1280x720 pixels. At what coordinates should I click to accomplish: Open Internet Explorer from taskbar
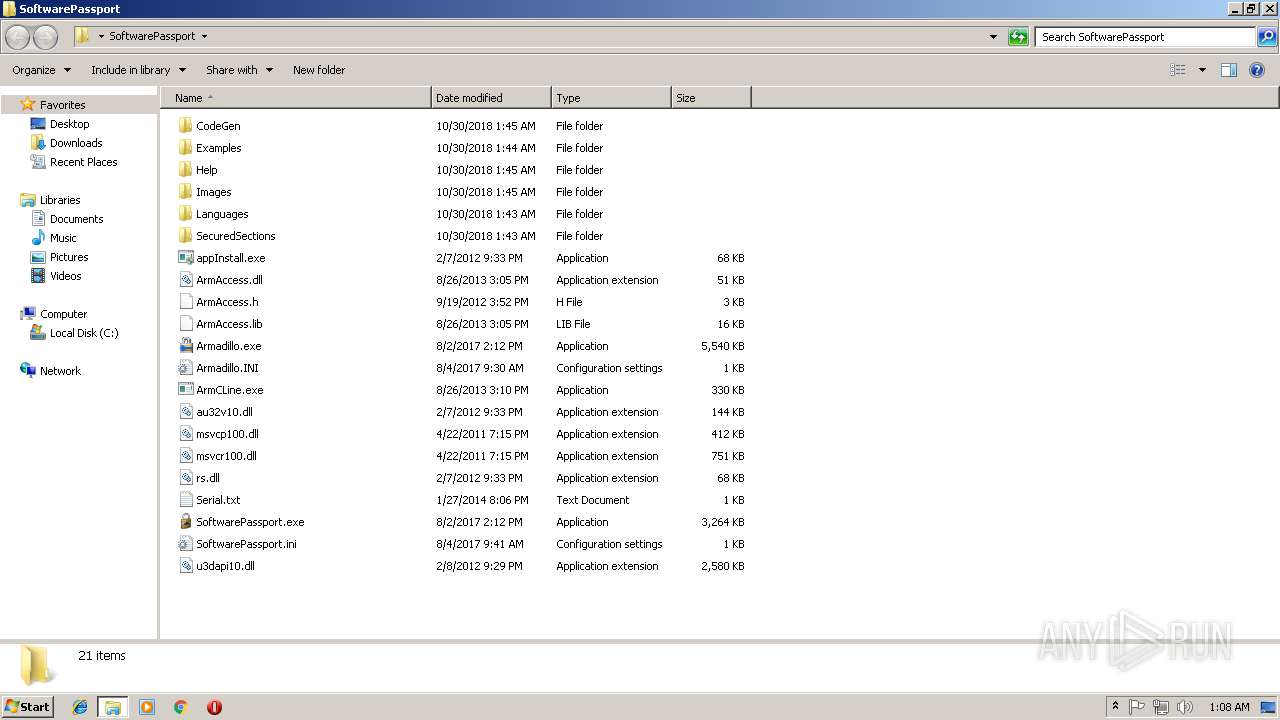(x=80, y=707)
